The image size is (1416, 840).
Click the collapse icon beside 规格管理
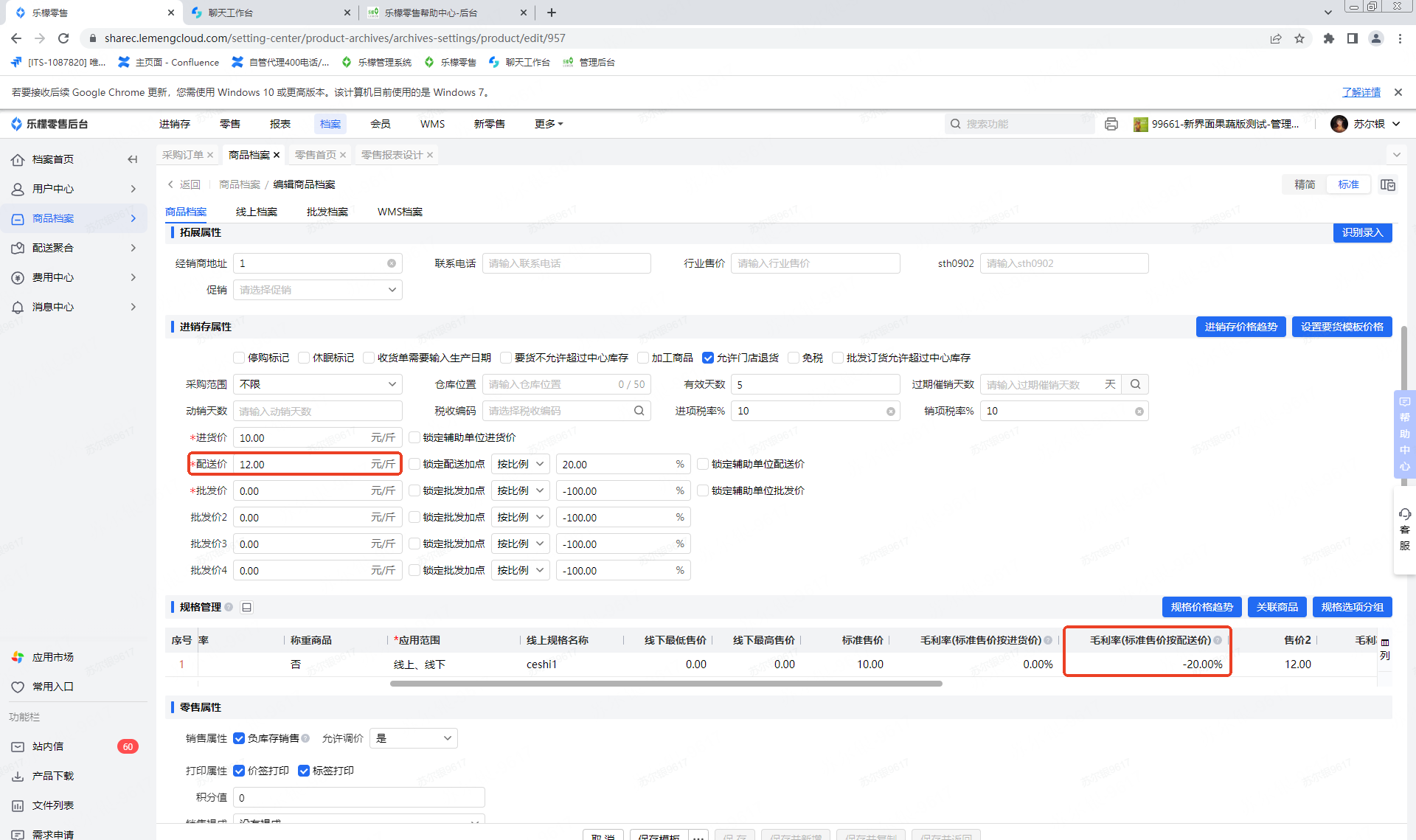(247, 607)
